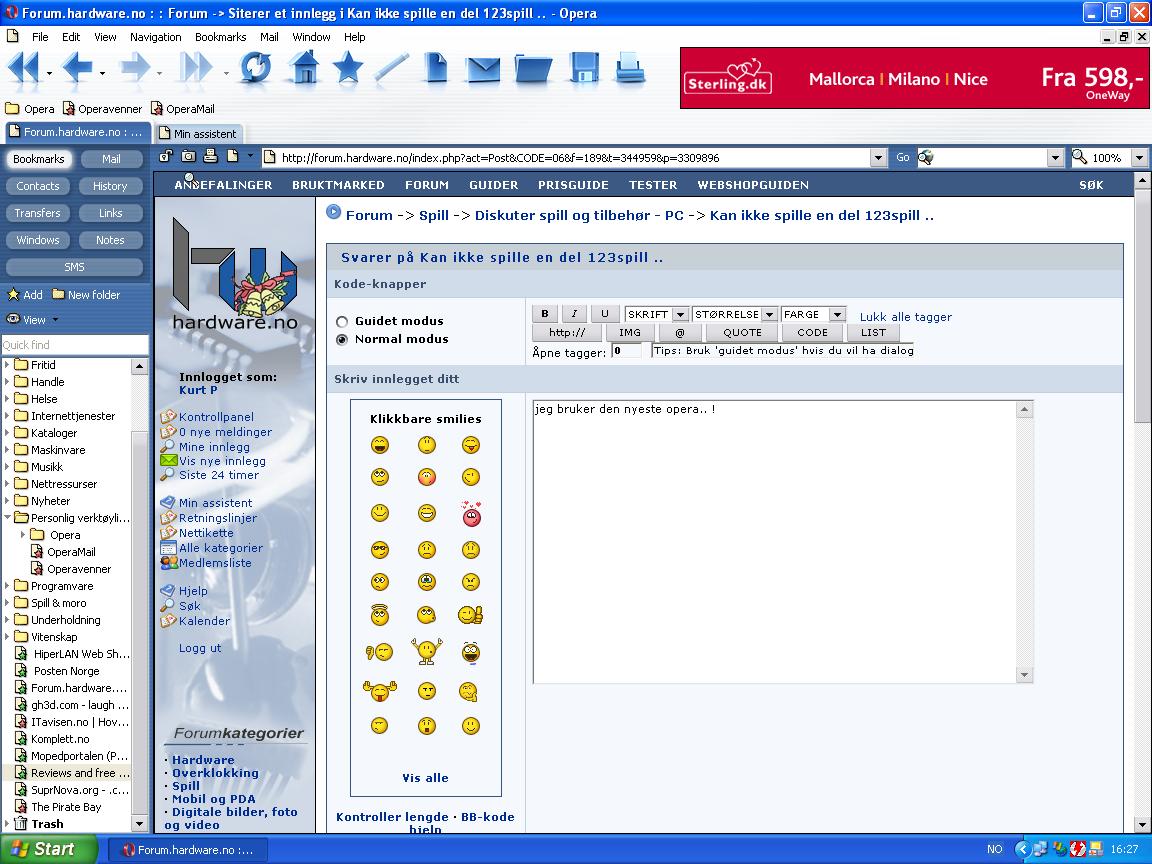Toggle the Contacts panel button

point(38,186)
